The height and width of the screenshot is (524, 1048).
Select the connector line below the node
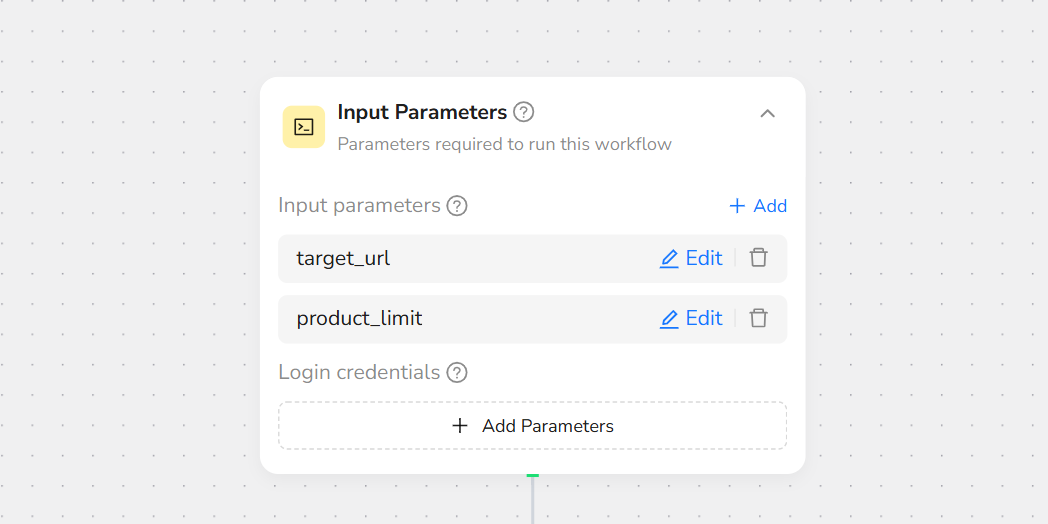[x=533, y=501]
